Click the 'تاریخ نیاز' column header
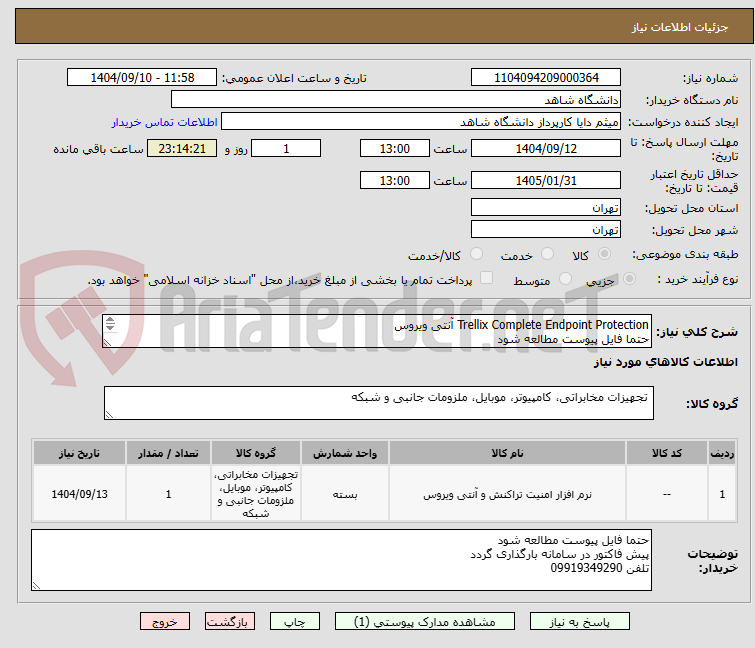Image resolution: width=755 pixels, height=648 pixels. [79, 453]
